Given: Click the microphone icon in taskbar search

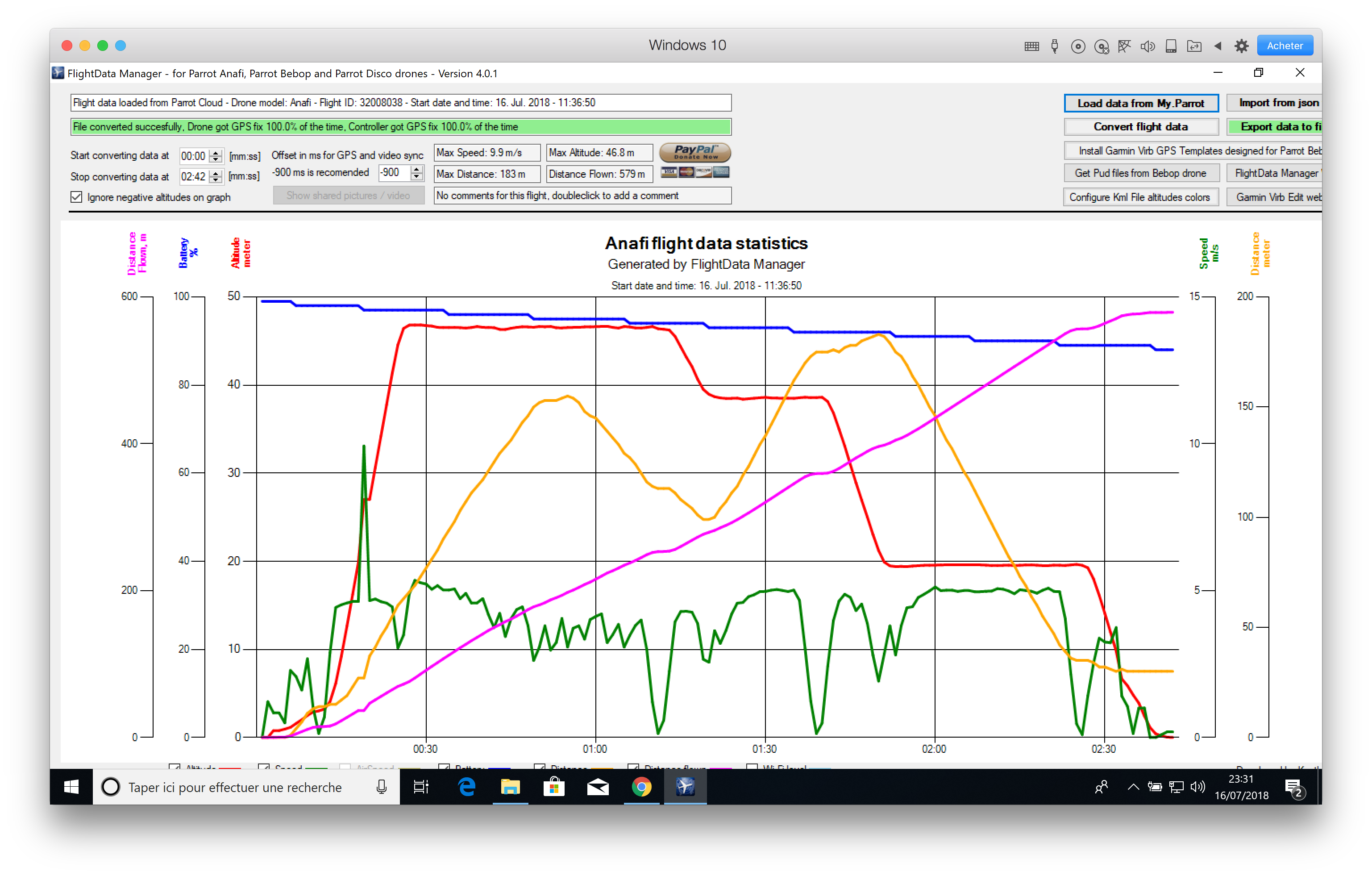Looking at the screenshot, I should [381, 787].
